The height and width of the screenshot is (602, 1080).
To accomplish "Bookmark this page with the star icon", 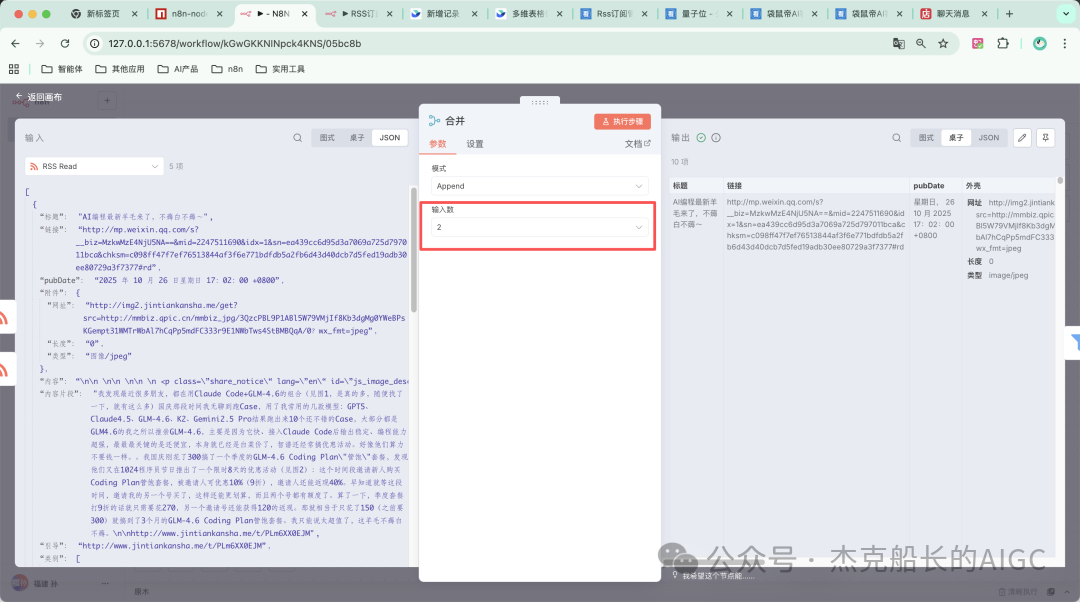I will tap(943, 43).
